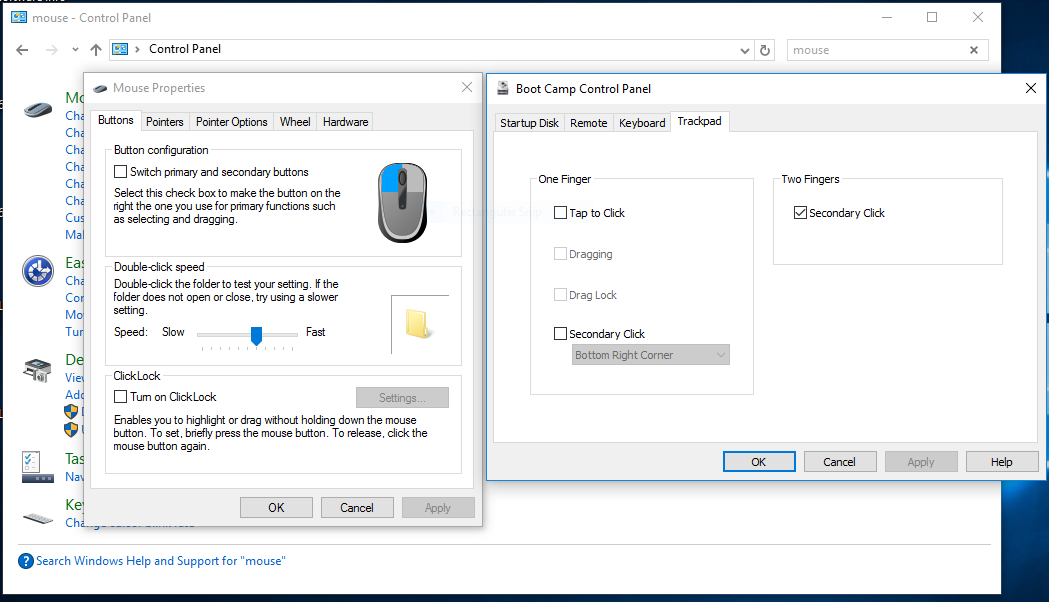Switch to the Hardware tab

(345, 122)
